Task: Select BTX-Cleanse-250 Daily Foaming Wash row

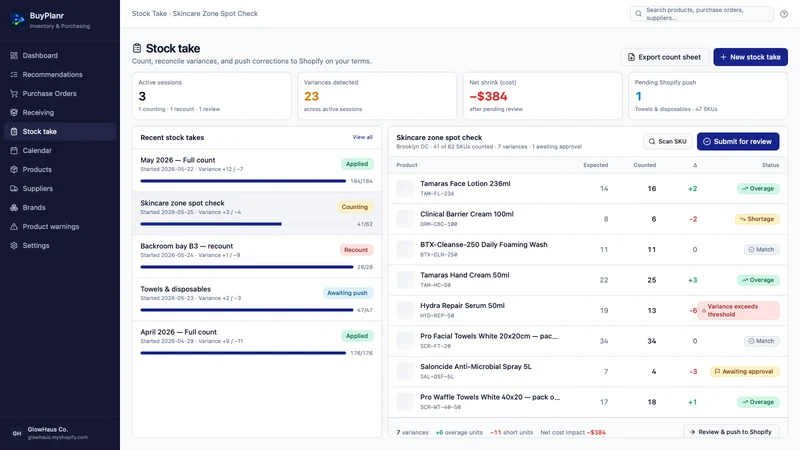Action: [x=588, y=249]
